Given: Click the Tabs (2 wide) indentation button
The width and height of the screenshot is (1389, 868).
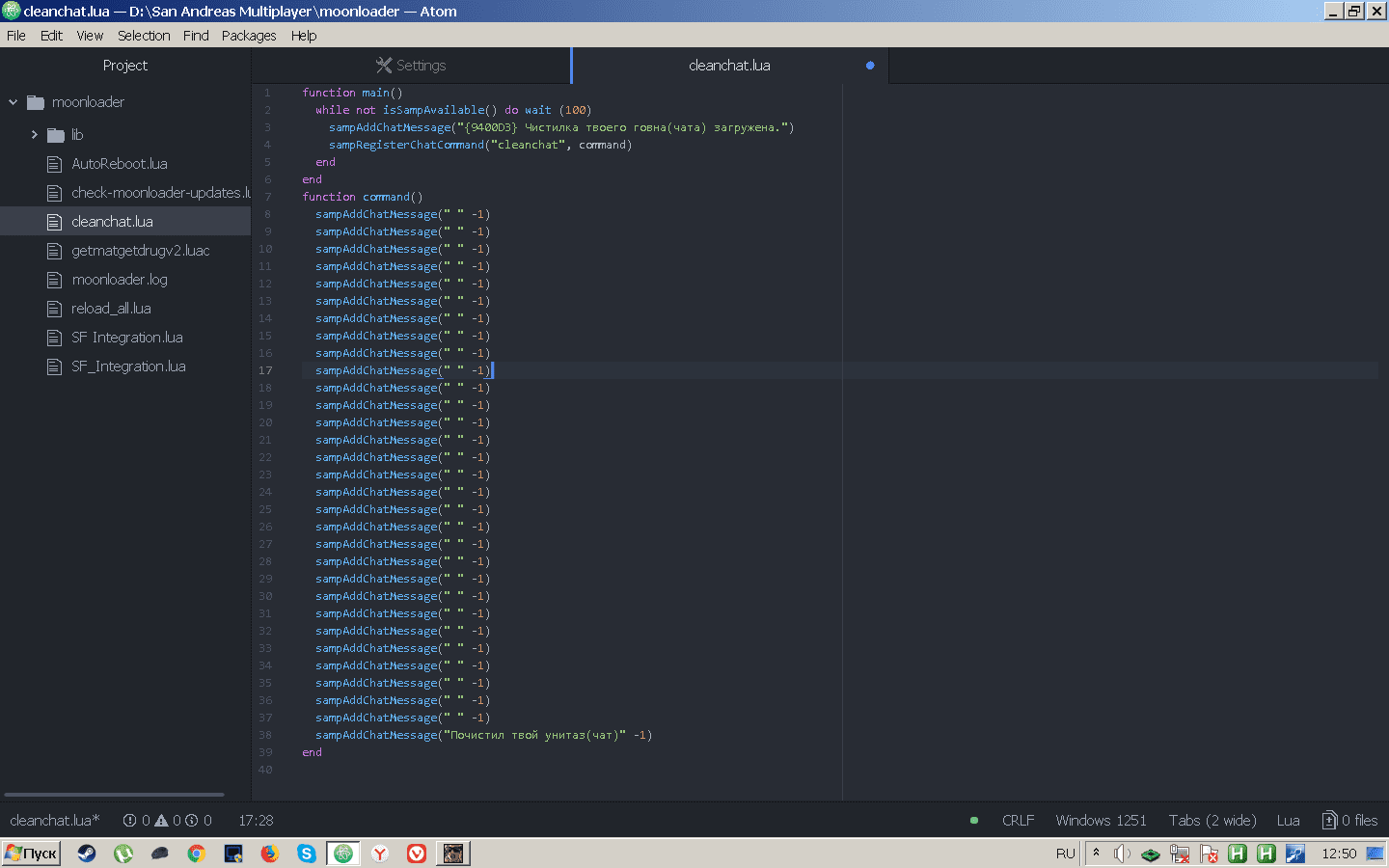Looking at the screenshot, I should [x=1212, y=821].
